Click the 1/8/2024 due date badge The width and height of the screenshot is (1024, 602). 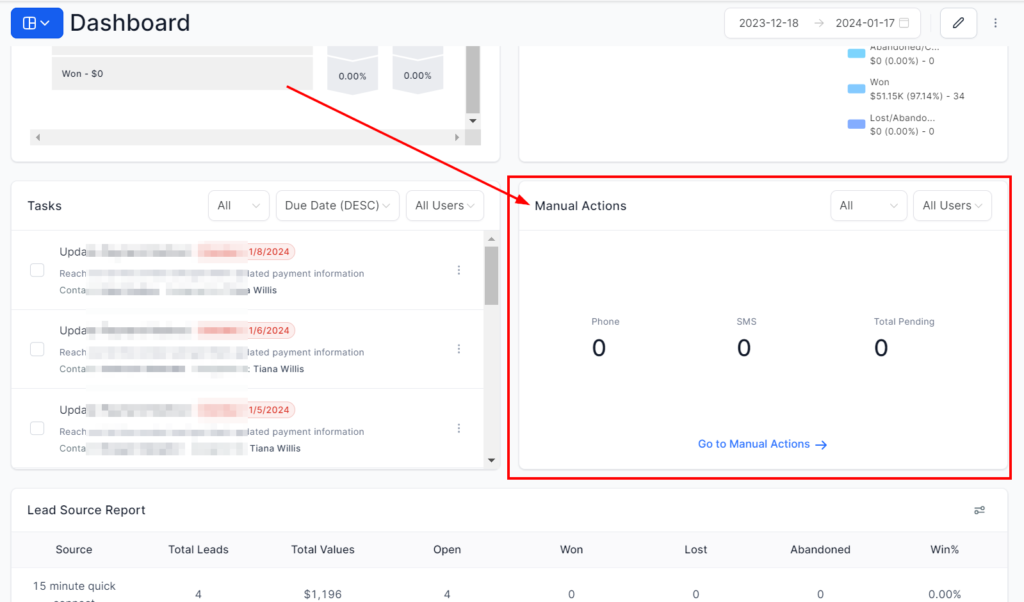click(x=268, y=251)
